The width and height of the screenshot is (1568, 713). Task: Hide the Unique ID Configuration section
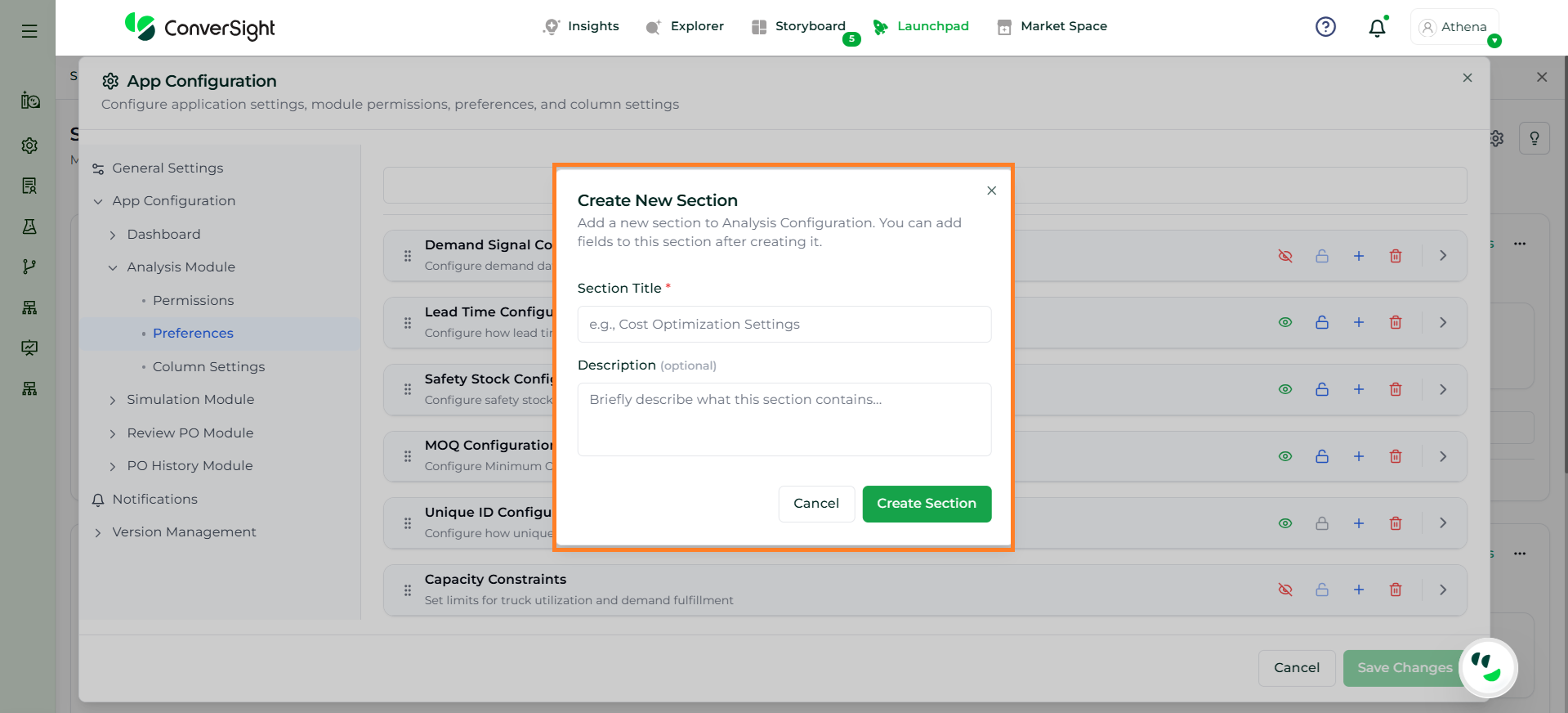[1285, 523]
